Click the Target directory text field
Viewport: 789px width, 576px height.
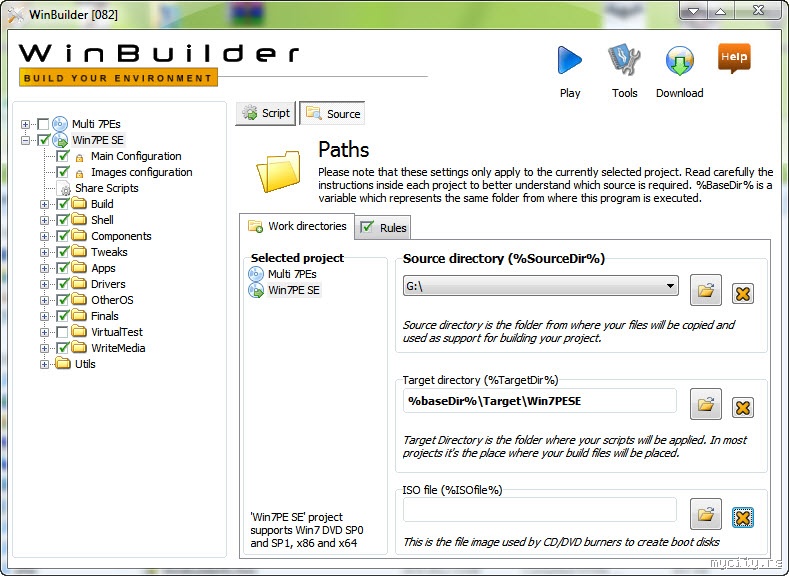tap(539, 401)
